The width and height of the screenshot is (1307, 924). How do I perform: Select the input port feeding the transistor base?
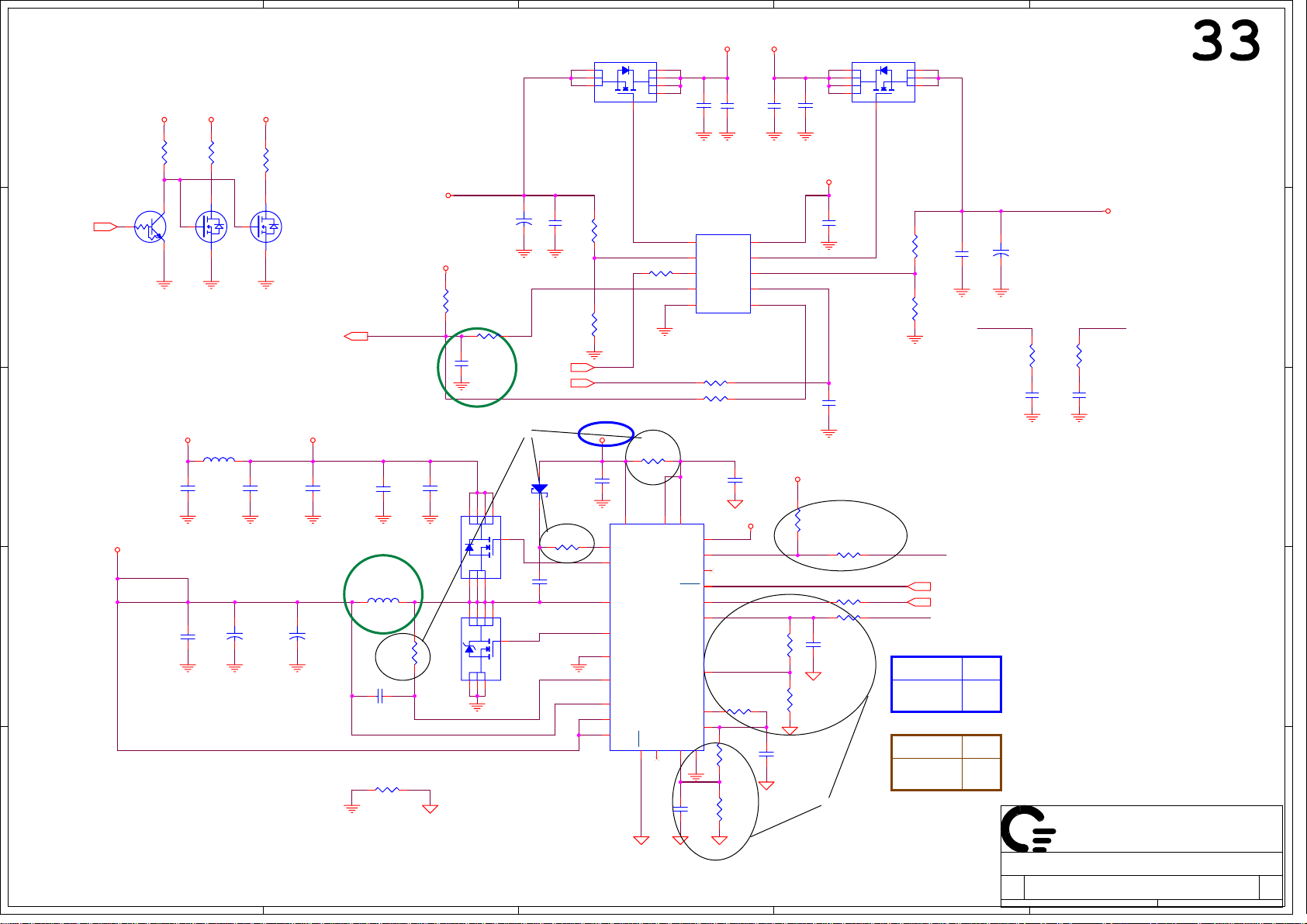(105, 227)
